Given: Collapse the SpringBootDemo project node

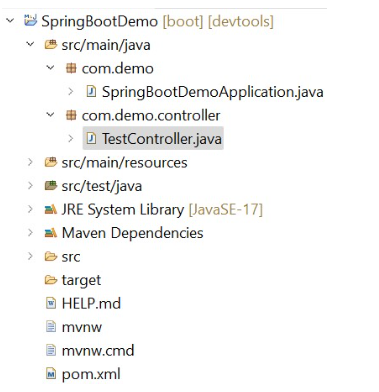Looking at the screenshot, I should click(x=10, y=21).
